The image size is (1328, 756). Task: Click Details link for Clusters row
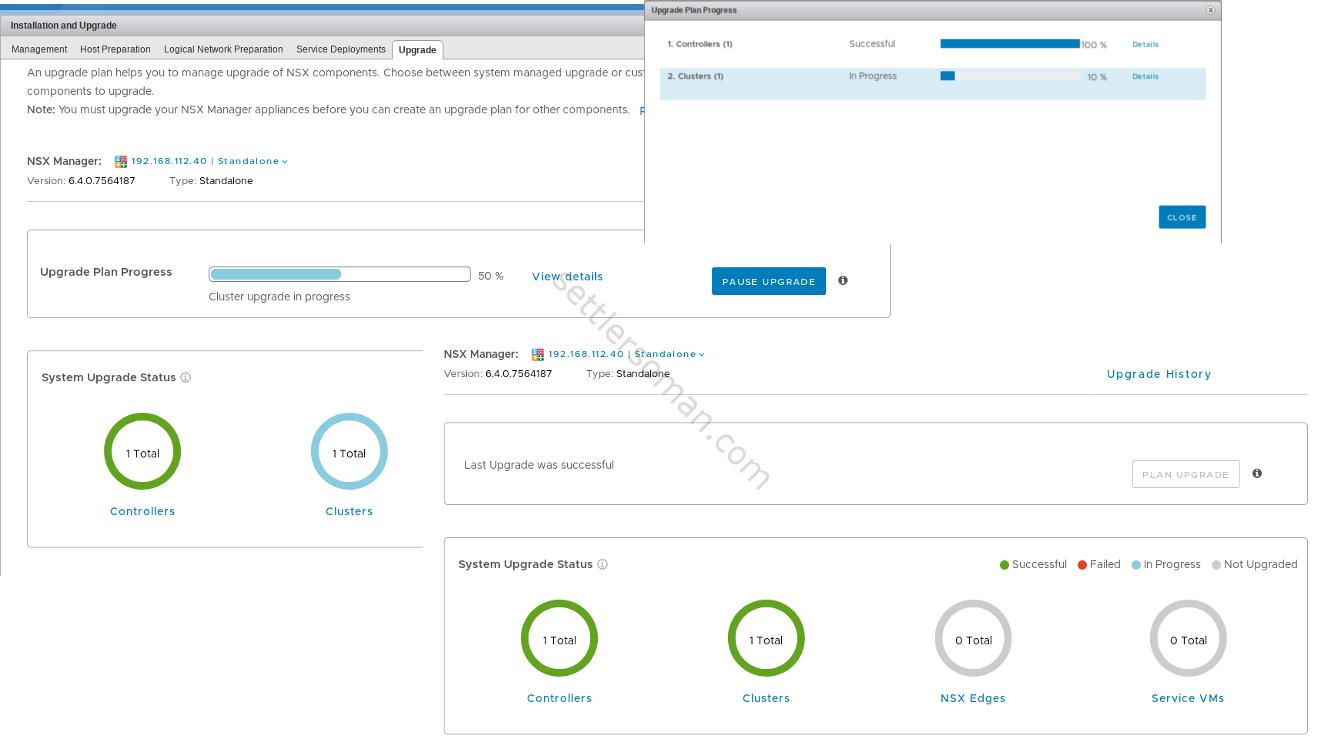(1145, 76)
